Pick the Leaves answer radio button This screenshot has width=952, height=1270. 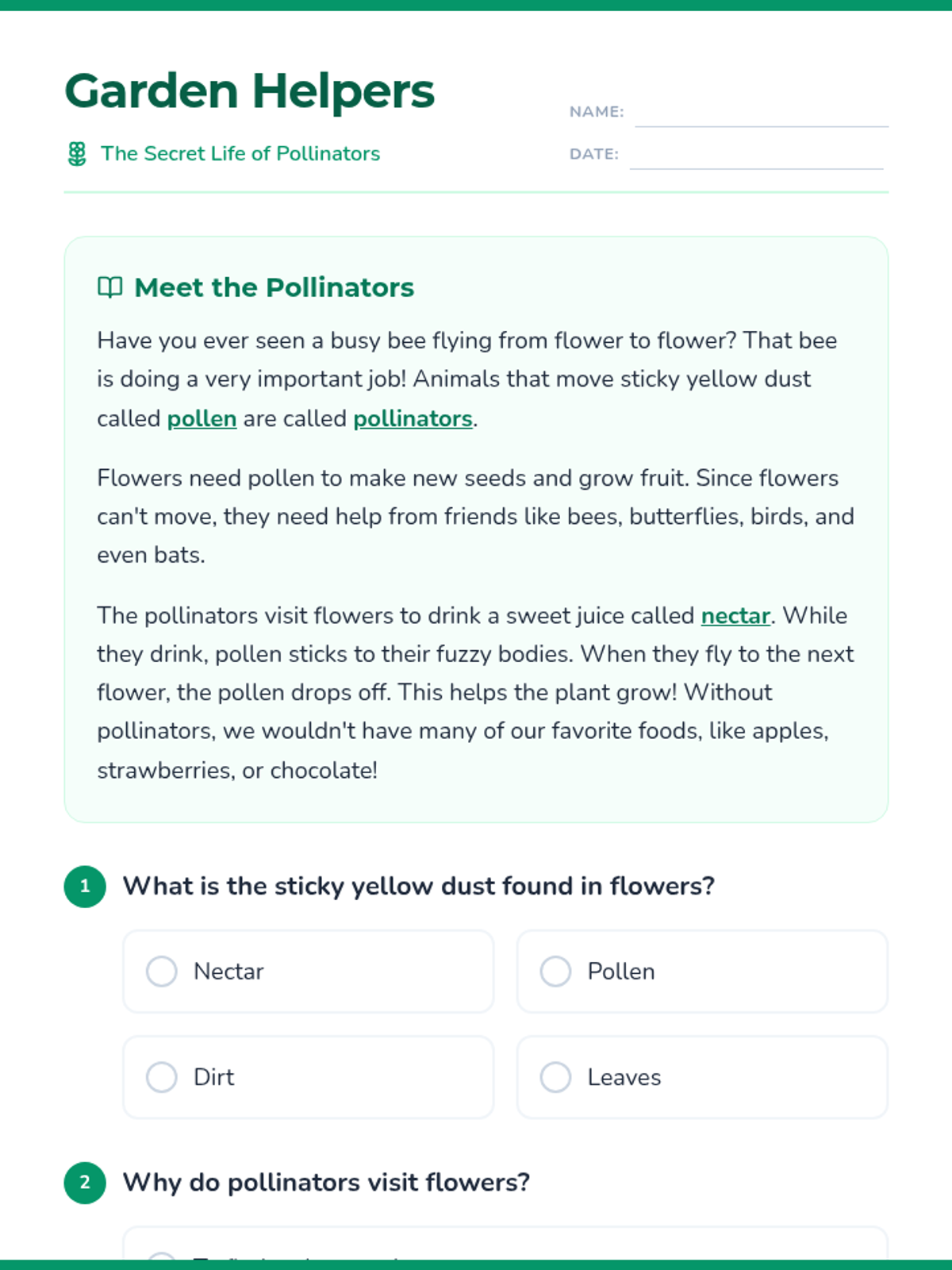[555, 1077]
